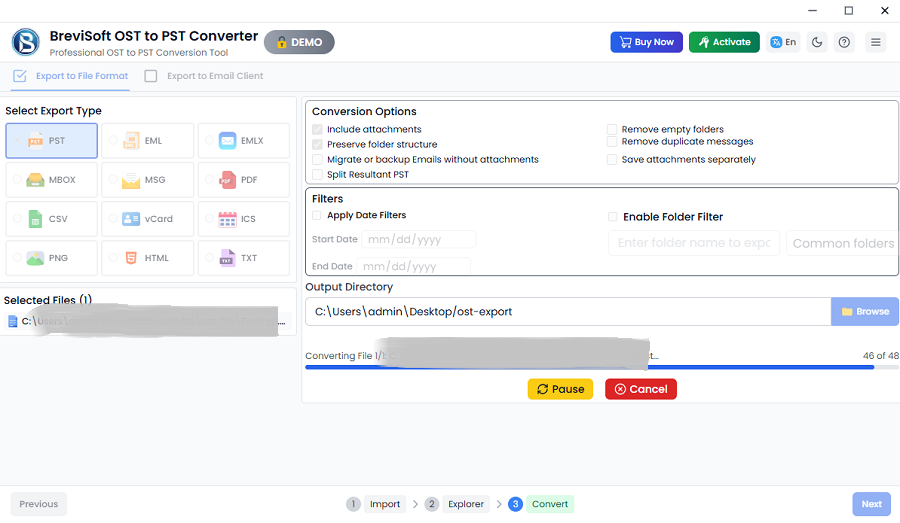Click the End Date field

tap(413, 266)
